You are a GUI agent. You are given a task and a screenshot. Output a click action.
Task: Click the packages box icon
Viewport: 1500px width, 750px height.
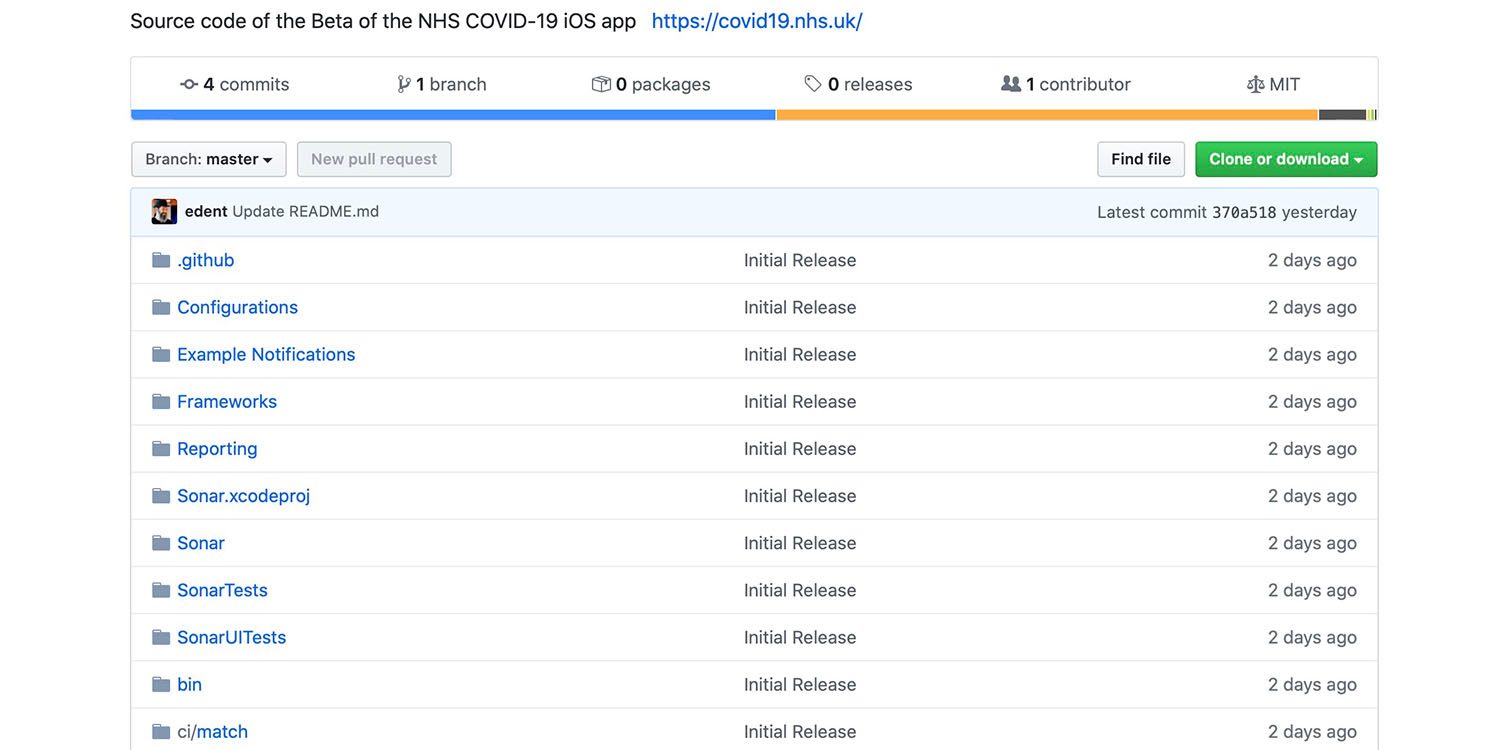coord(601,84)
